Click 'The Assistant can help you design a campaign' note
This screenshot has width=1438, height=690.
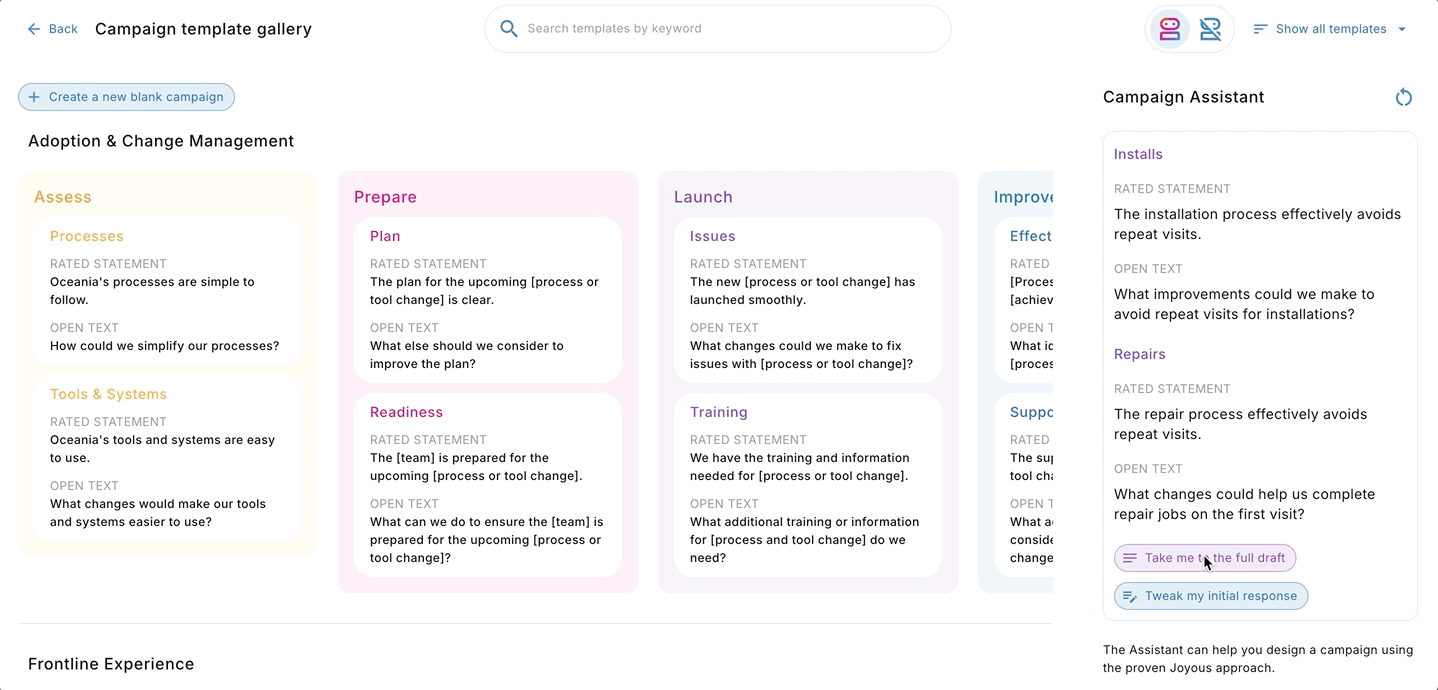[x=1258, y=659]
